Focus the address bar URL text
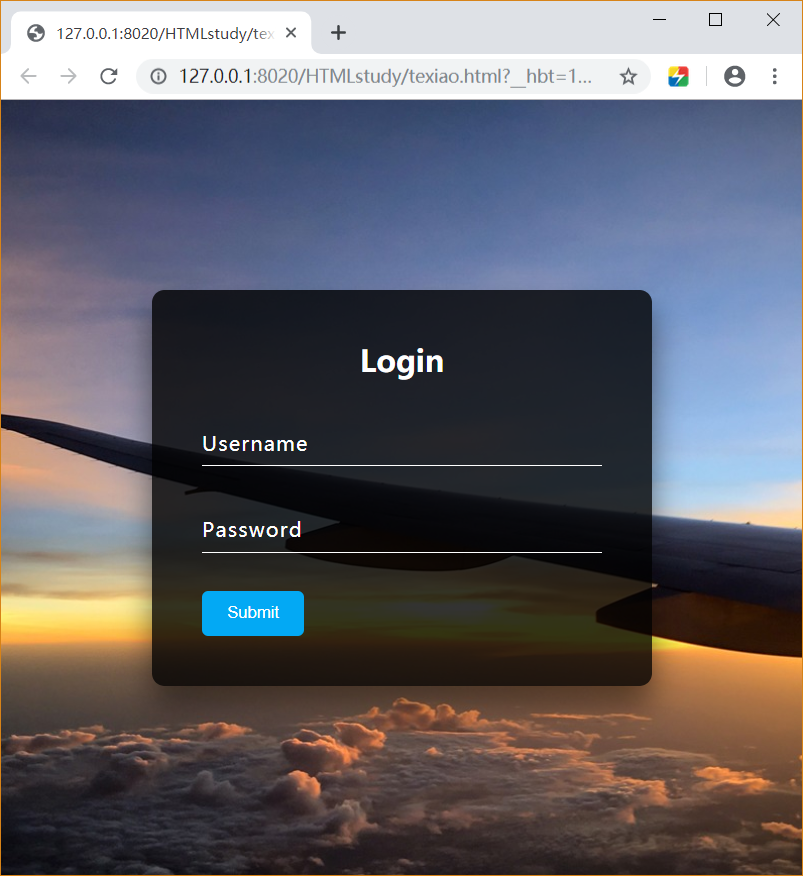The image size is (803, 876). [385, 76]
